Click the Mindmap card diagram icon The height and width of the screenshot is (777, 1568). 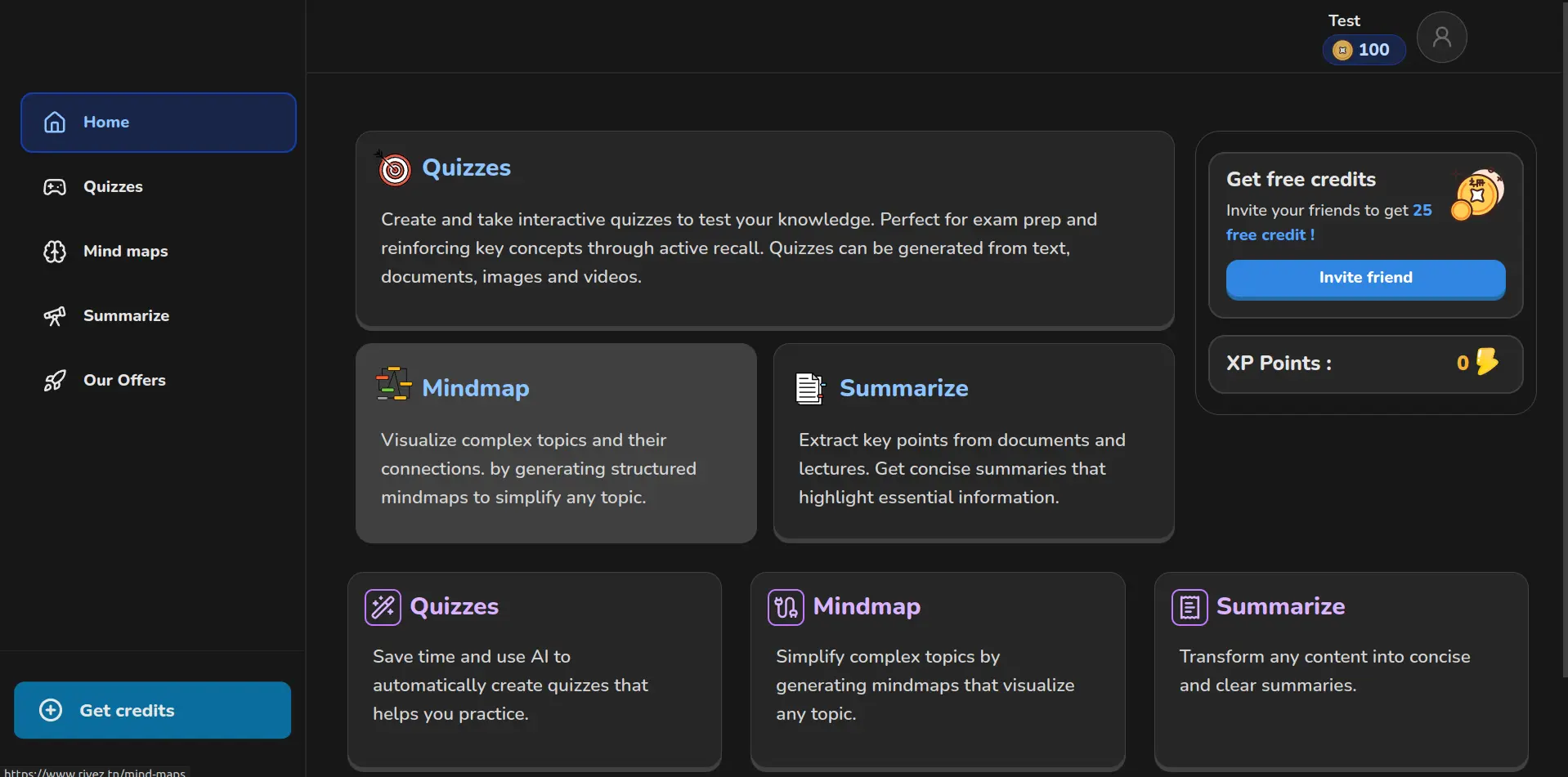[x=393, y=385]
